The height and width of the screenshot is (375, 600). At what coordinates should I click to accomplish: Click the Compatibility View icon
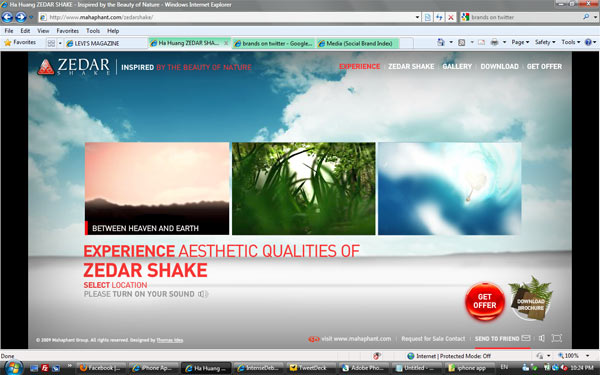coord(428,17)
